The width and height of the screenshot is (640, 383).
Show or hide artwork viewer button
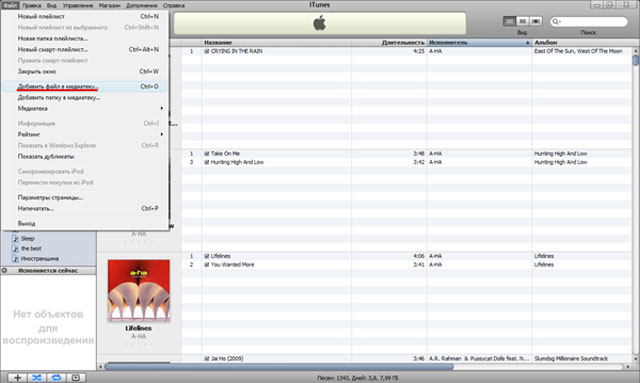pos(76,377)
